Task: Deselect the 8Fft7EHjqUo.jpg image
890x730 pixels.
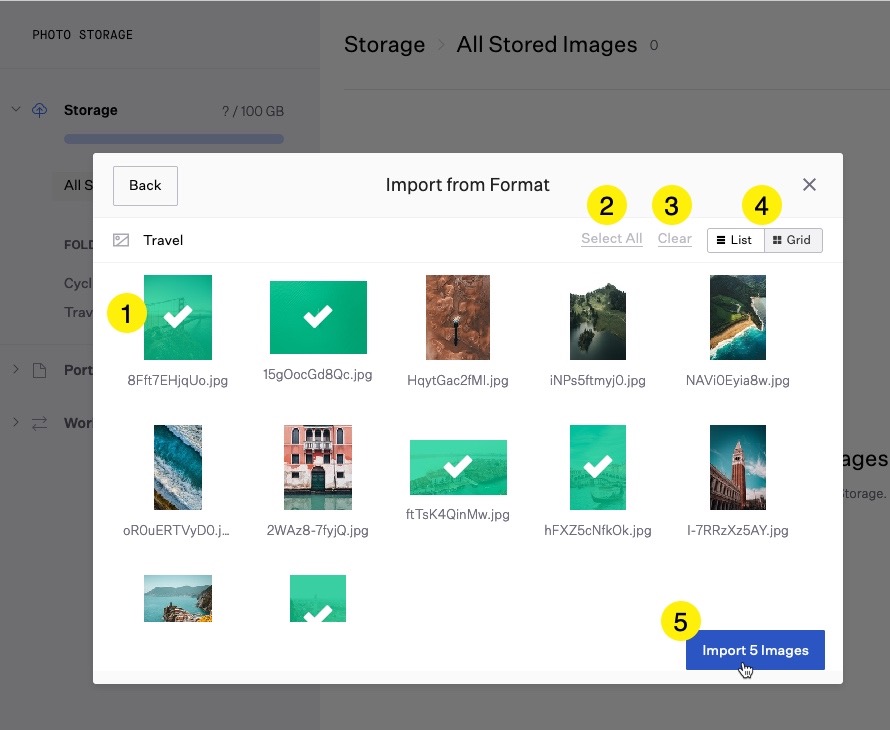Action: point(178,317)
